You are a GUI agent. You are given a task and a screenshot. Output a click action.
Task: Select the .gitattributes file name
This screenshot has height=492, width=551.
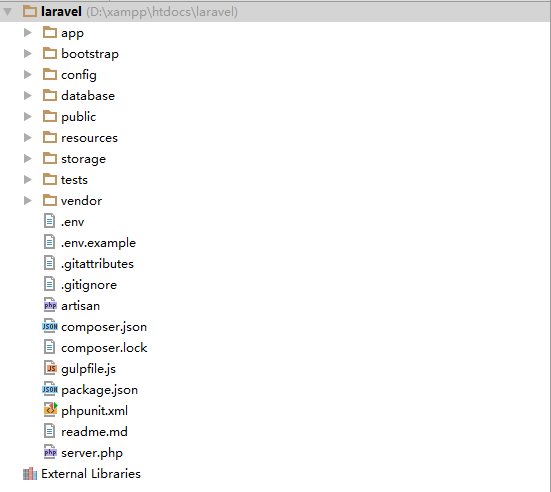coord(97,264)
